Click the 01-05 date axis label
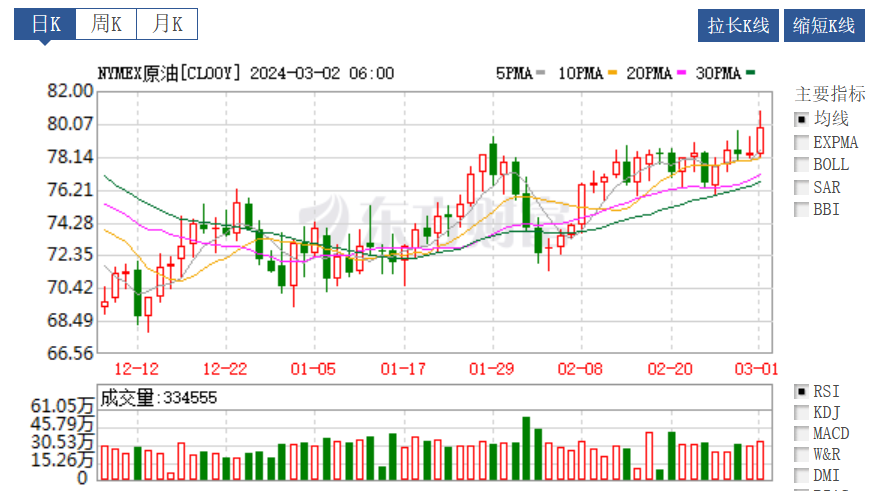 coord(313,369)
